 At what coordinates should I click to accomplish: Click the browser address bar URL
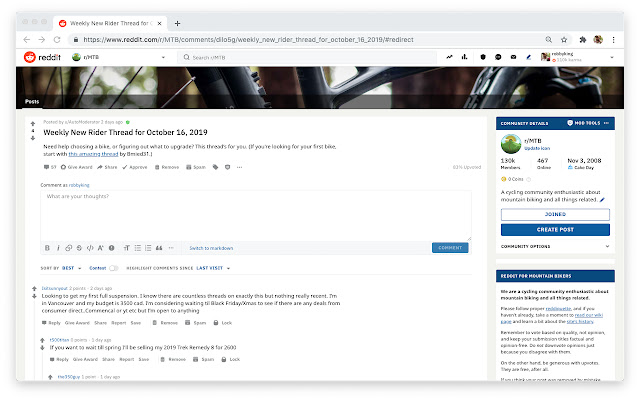coord(248,40)
